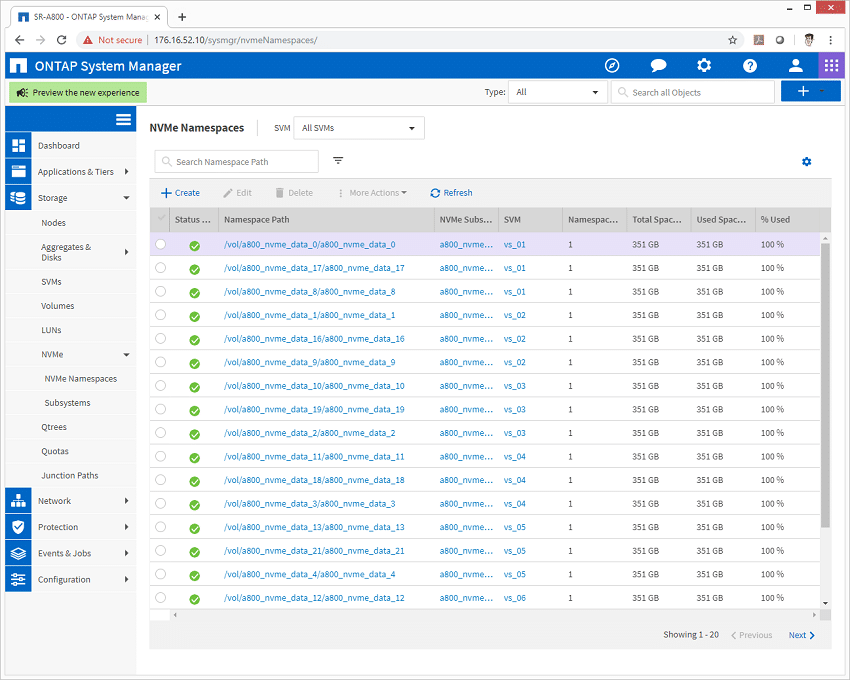Select radio for a800_nvme_data_10 row
850x680 pixels.
pos(160,386)
